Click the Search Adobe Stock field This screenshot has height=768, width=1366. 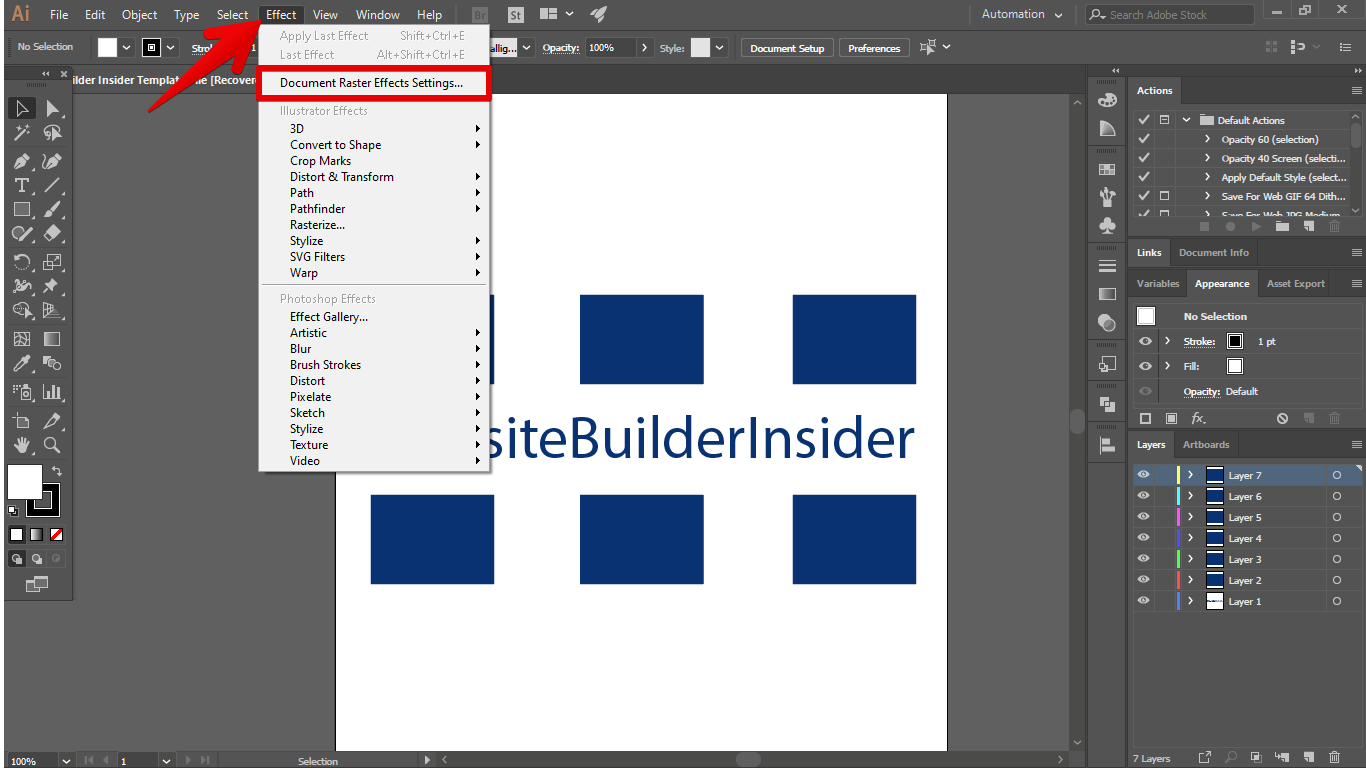(x=1174, y=15)
